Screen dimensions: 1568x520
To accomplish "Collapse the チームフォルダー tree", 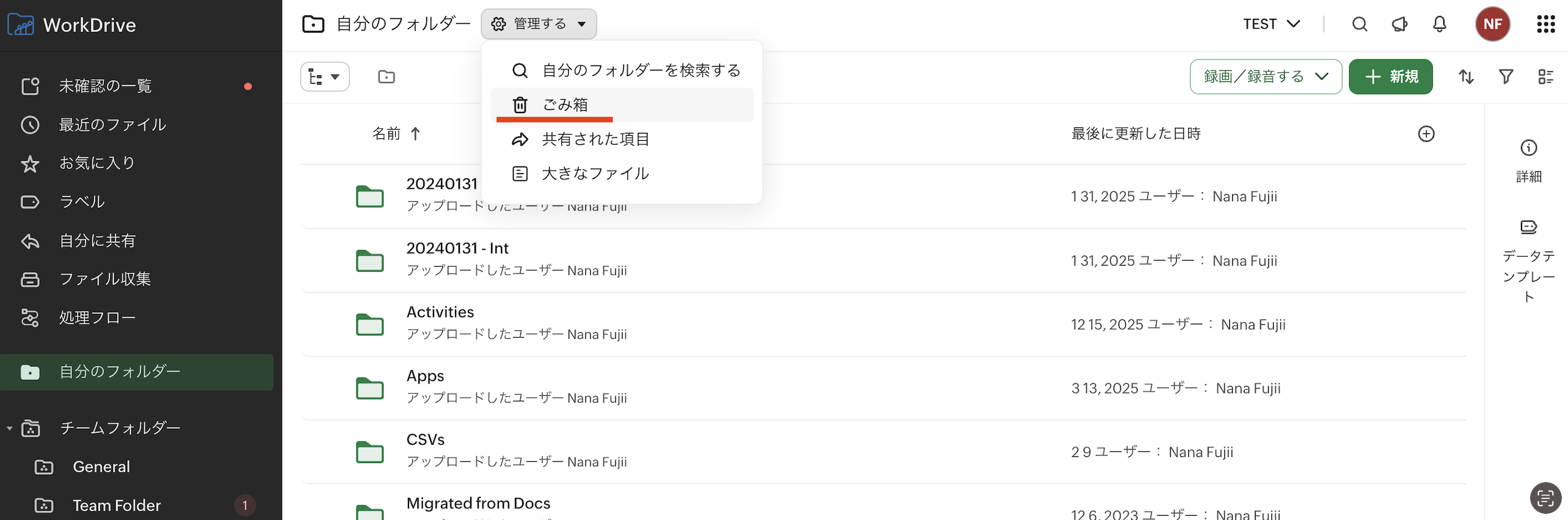I will pos(10,428).
